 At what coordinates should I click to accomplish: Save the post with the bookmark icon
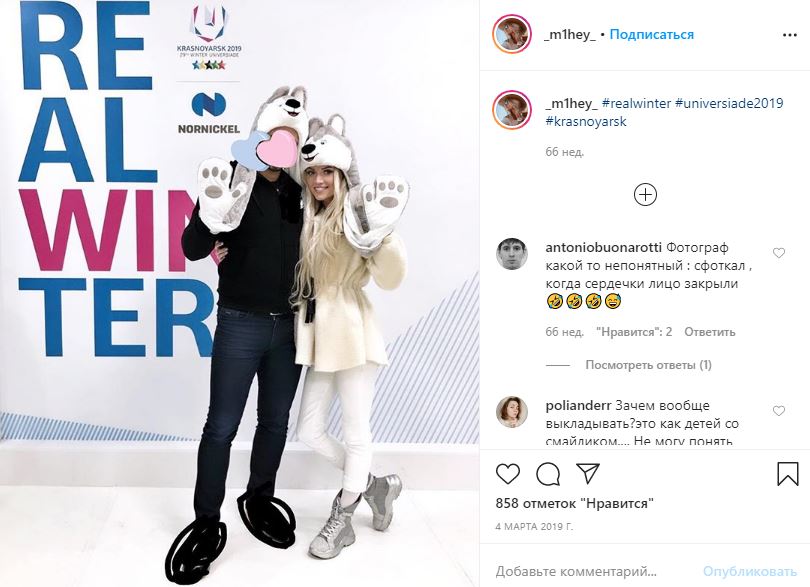click(788, 474)
